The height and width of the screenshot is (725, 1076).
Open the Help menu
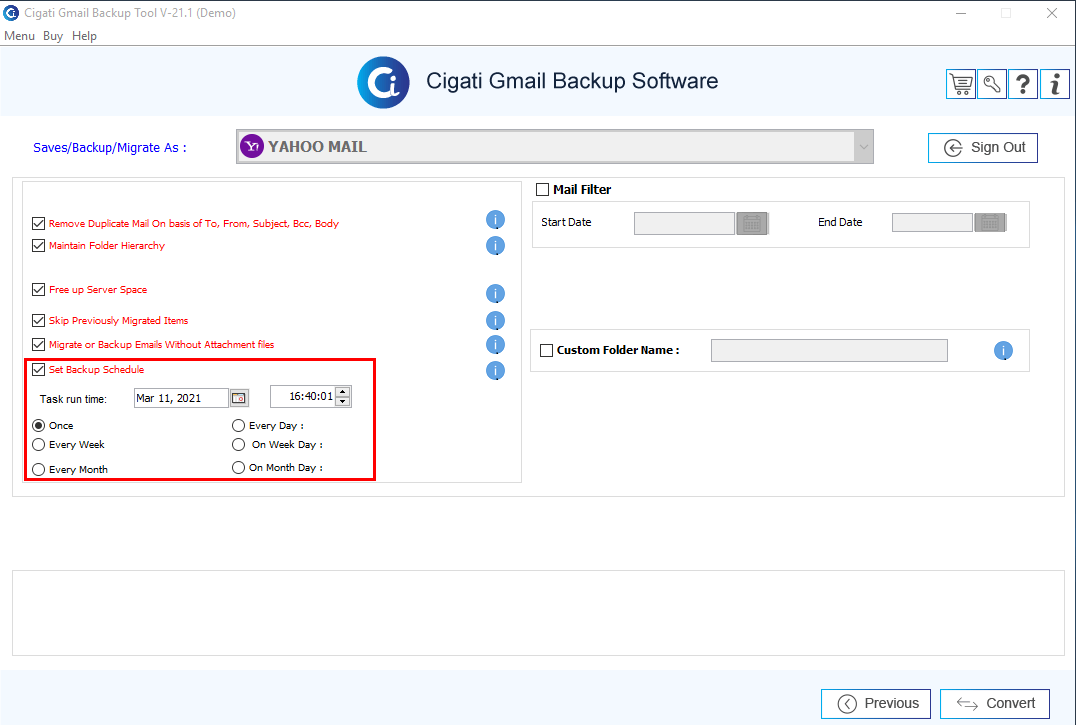click(x=84, y=36)
